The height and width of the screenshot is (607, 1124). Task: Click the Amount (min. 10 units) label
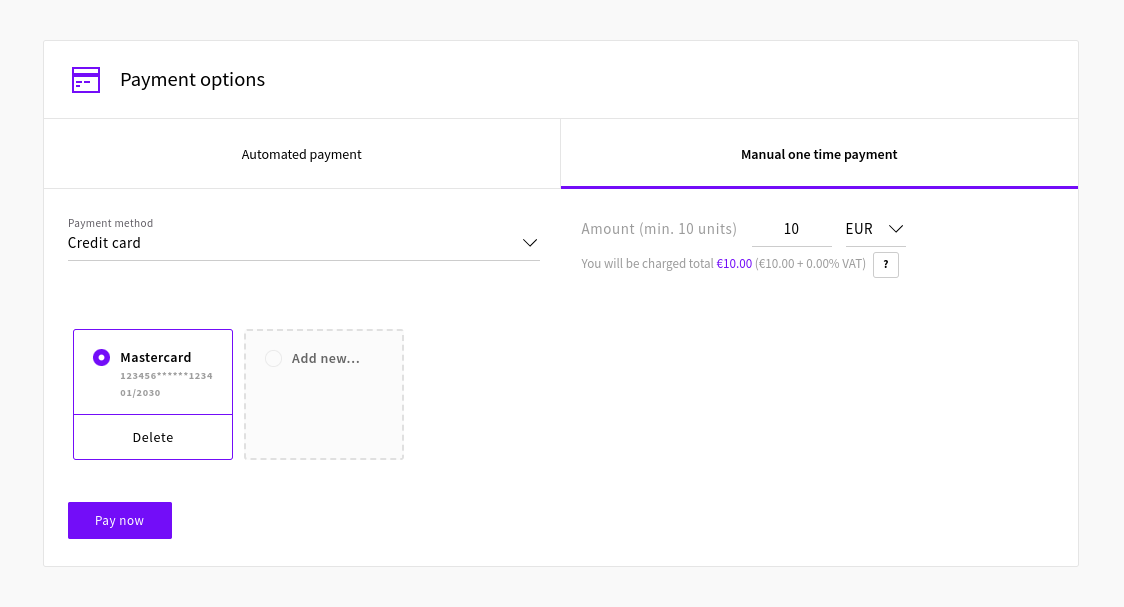tap(659, 229)
